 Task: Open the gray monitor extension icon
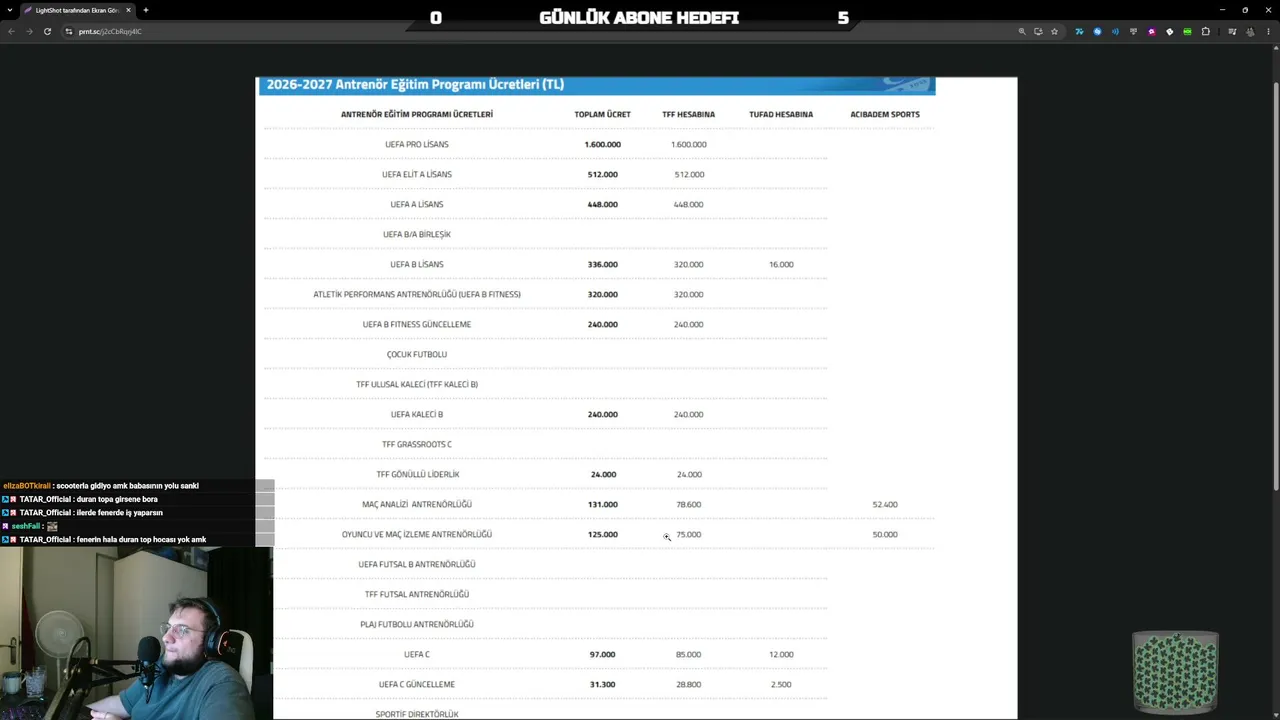coord(1133,31)
